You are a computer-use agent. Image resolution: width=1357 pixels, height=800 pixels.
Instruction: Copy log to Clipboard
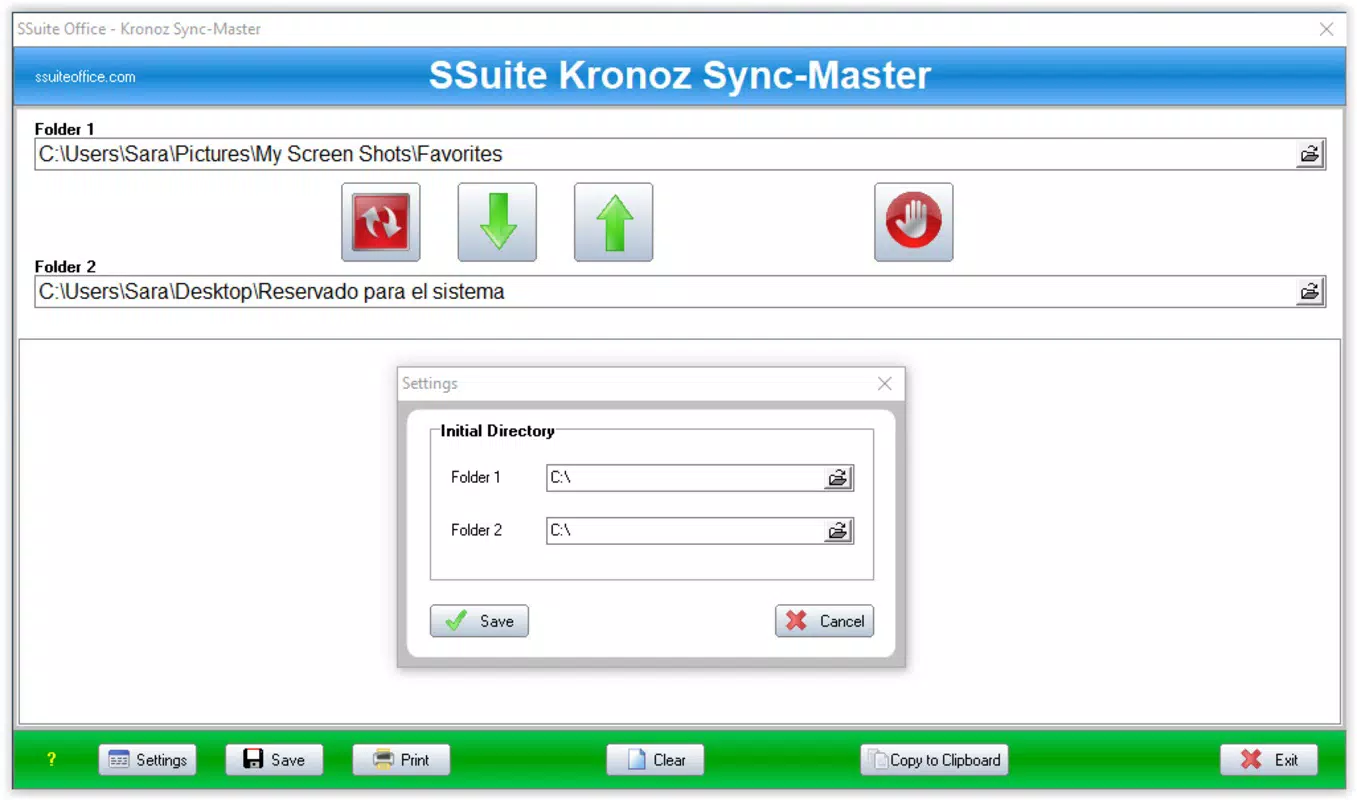(934, 760)
